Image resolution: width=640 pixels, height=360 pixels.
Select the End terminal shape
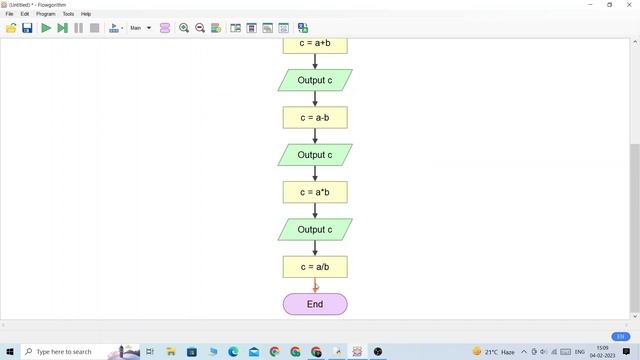(x=315, y=304)
